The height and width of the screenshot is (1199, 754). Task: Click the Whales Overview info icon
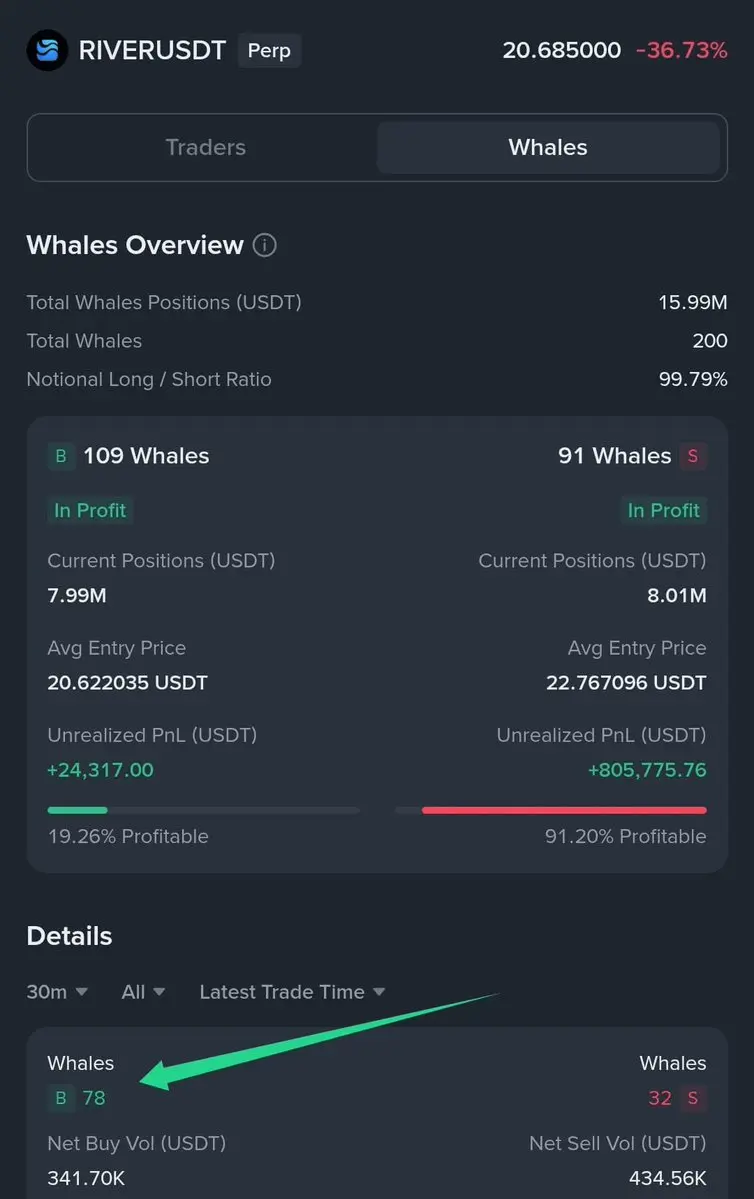[x=264, y=245]
